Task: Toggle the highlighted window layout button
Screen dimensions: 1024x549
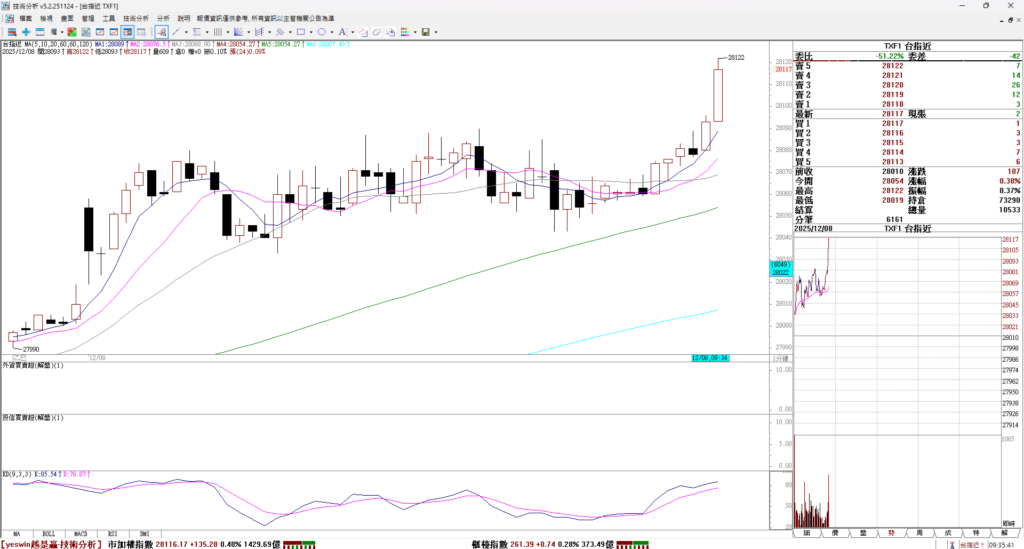Action: [127, 32]
